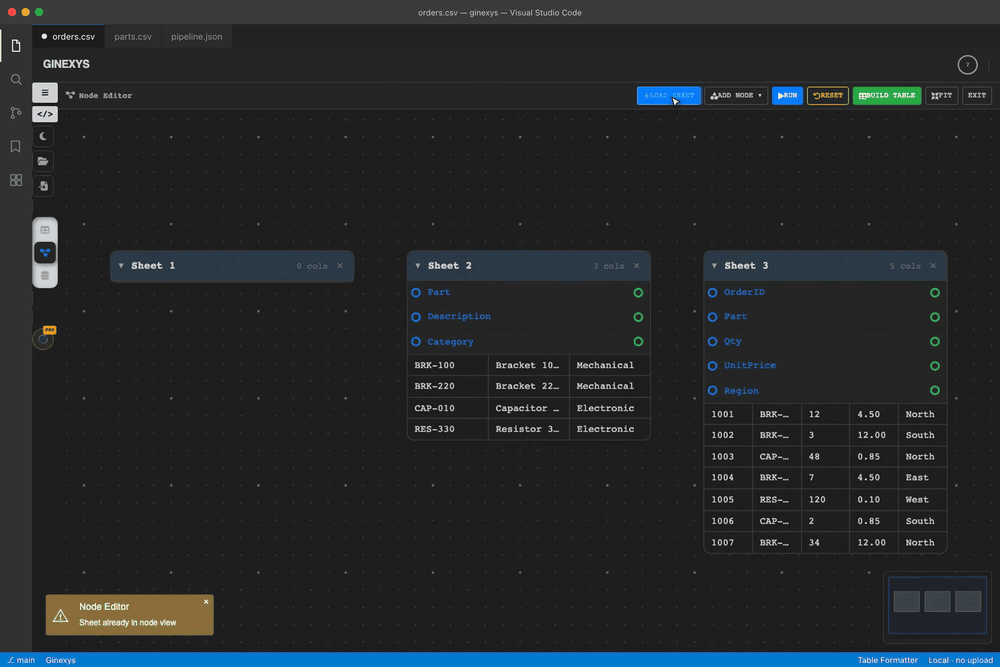Toggle dark mode with the moon icon
This screenshot has height=667, width=1000.
click(43, 136)
